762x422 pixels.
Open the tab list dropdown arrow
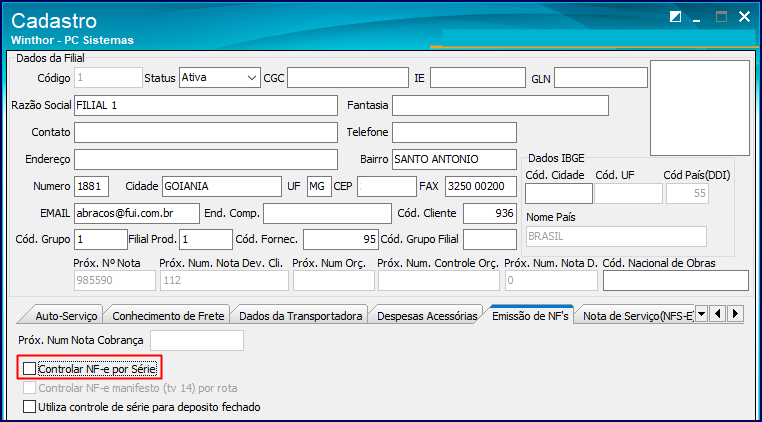[x=701, y=314]
